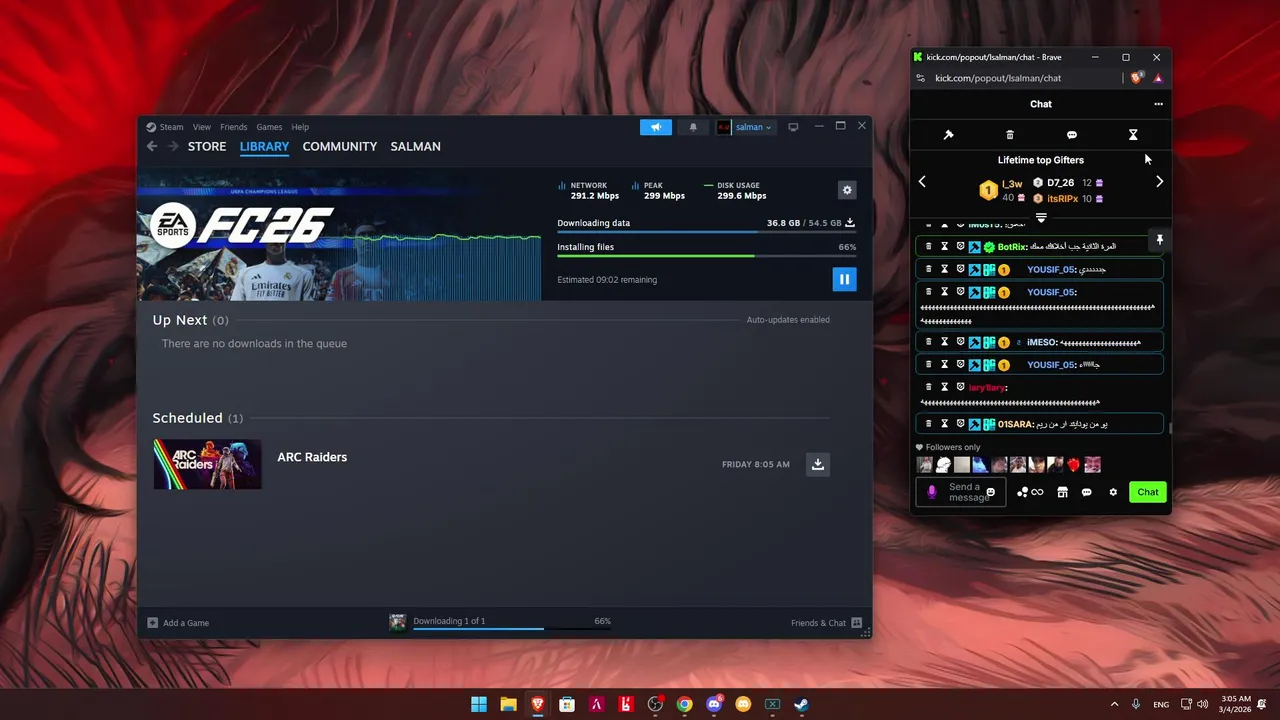Click the green Chat send button

(x=1148, y=492)
